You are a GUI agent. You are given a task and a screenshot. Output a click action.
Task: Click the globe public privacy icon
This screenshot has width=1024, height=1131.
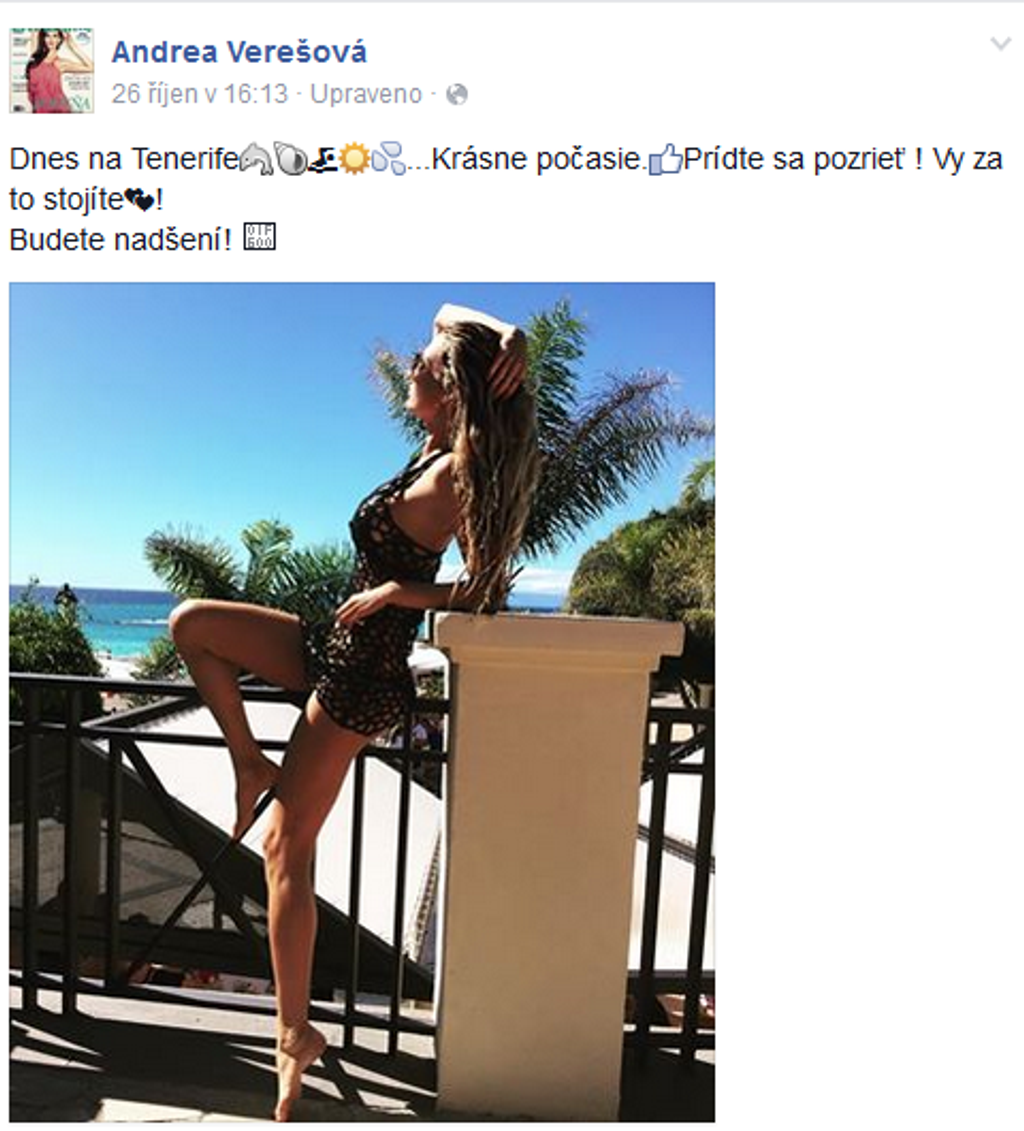(x=456, y=94)
